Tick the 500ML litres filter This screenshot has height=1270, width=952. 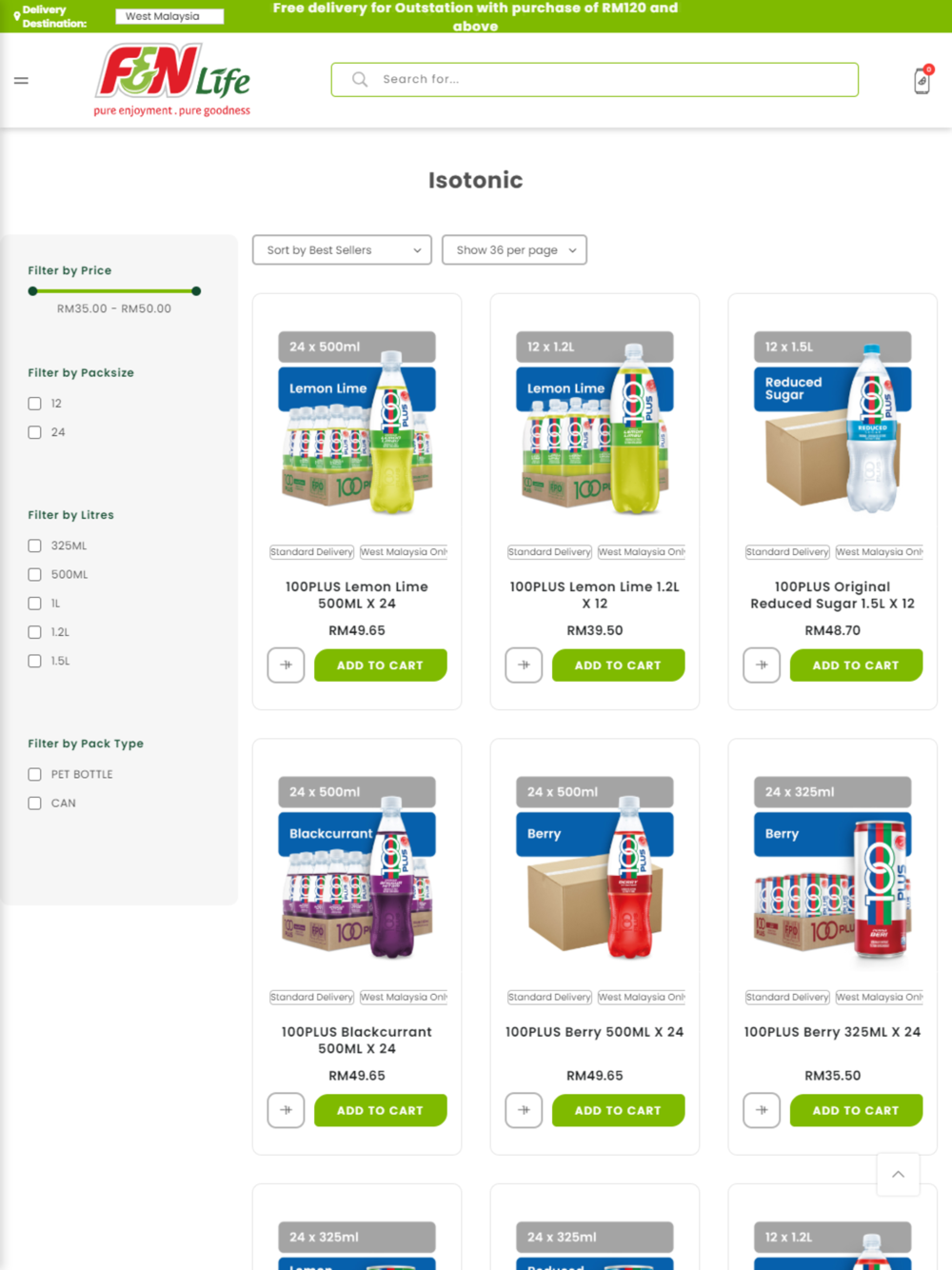[x=35, y=575]
